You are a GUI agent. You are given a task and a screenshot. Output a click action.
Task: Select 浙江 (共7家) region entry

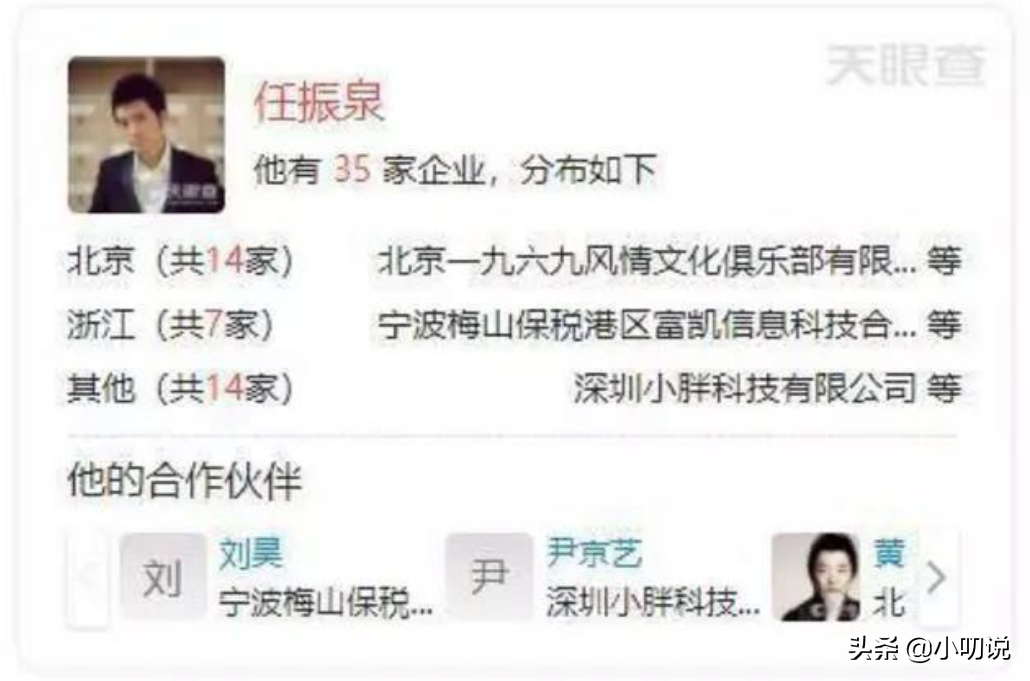coord(171,324)
